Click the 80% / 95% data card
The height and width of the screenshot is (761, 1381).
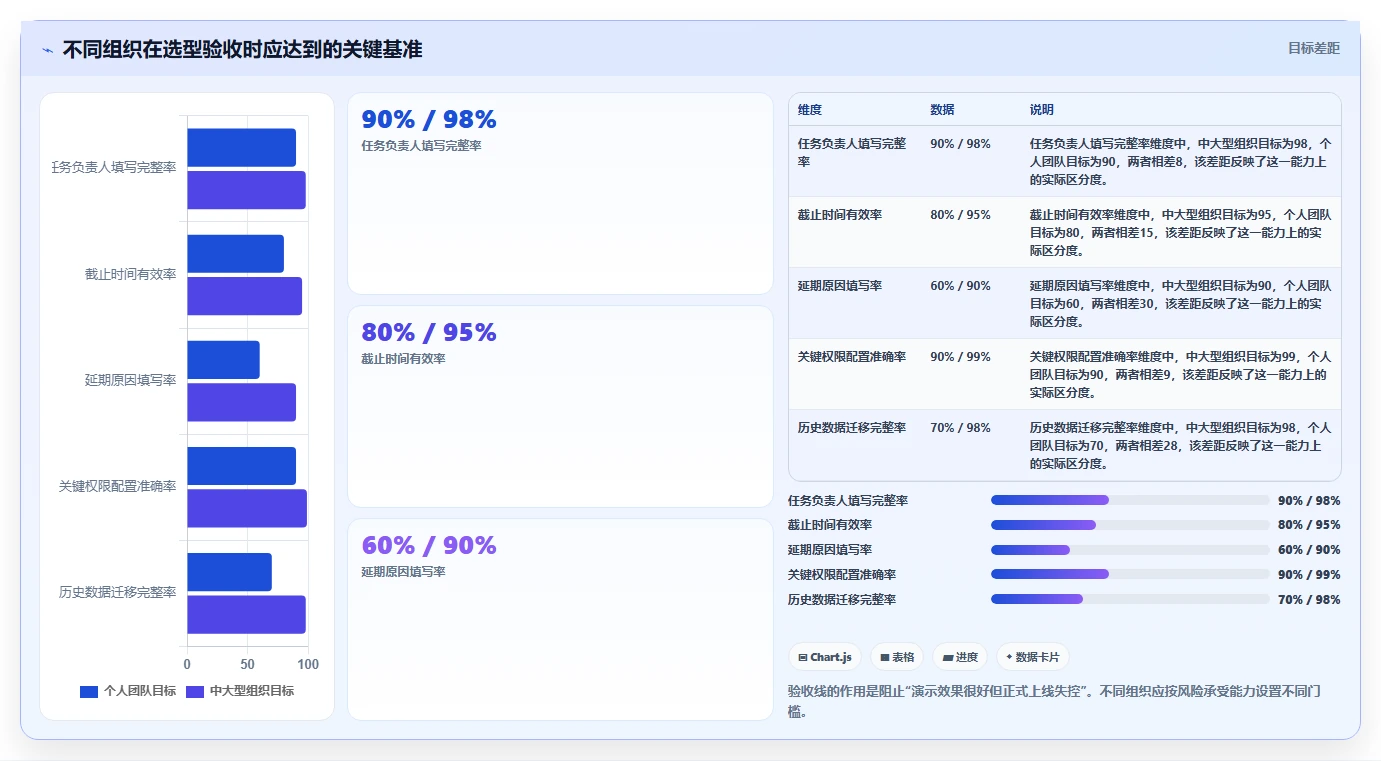pos(560,407)
